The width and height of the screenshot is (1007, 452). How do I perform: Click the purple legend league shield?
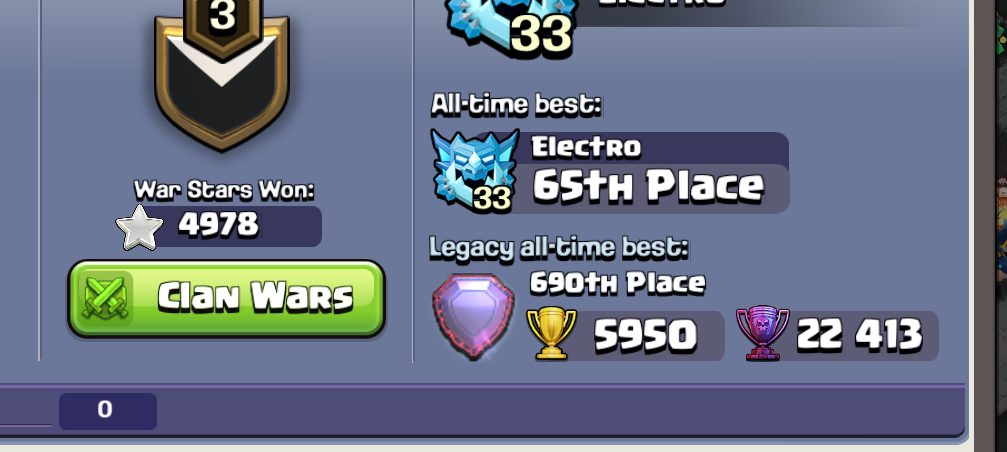click(473, 316)
